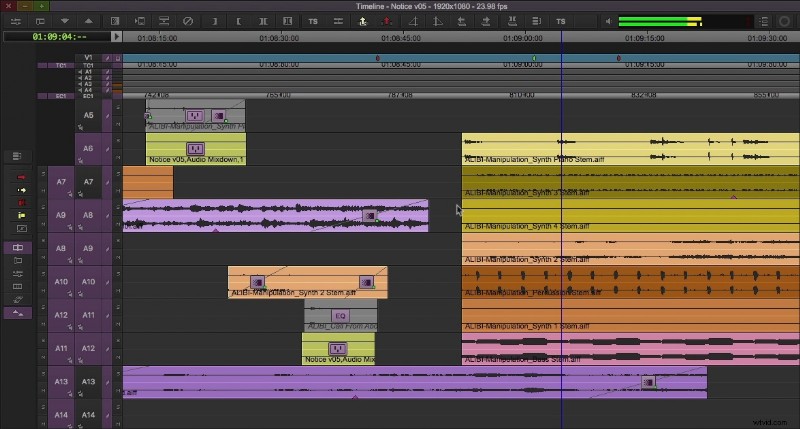Click the effect icon on the Notice v05 Audio Mixdown clip on A6
This screenshot has width=800, height=429.
click(195, 148)
